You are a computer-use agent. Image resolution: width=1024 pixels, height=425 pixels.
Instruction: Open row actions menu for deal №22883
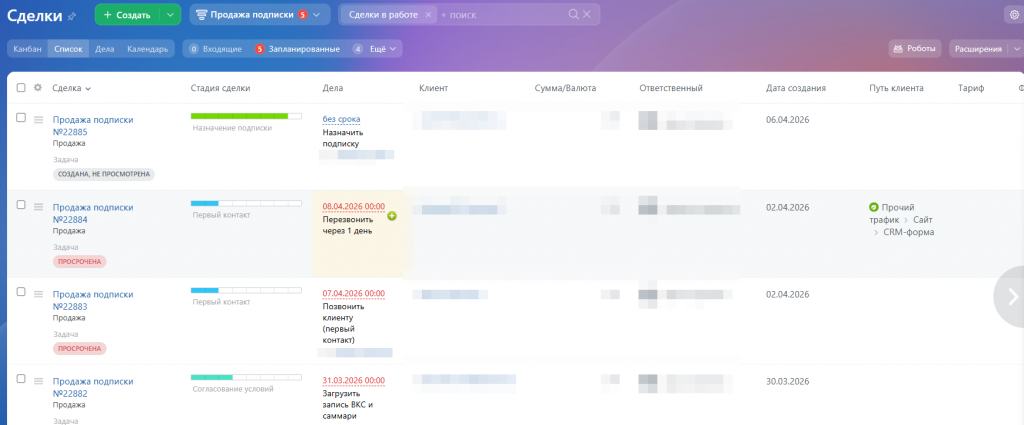click(39, 294)
